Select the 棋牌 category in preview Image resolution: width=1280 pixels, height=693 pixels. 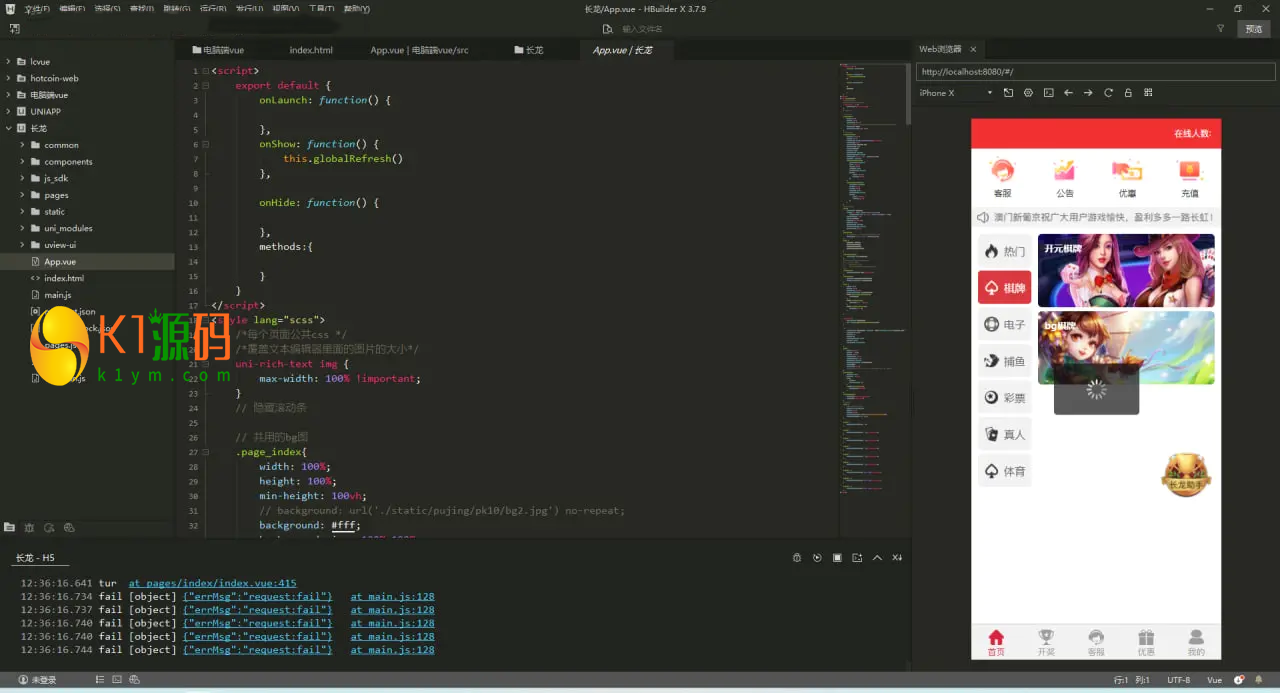1004,288
